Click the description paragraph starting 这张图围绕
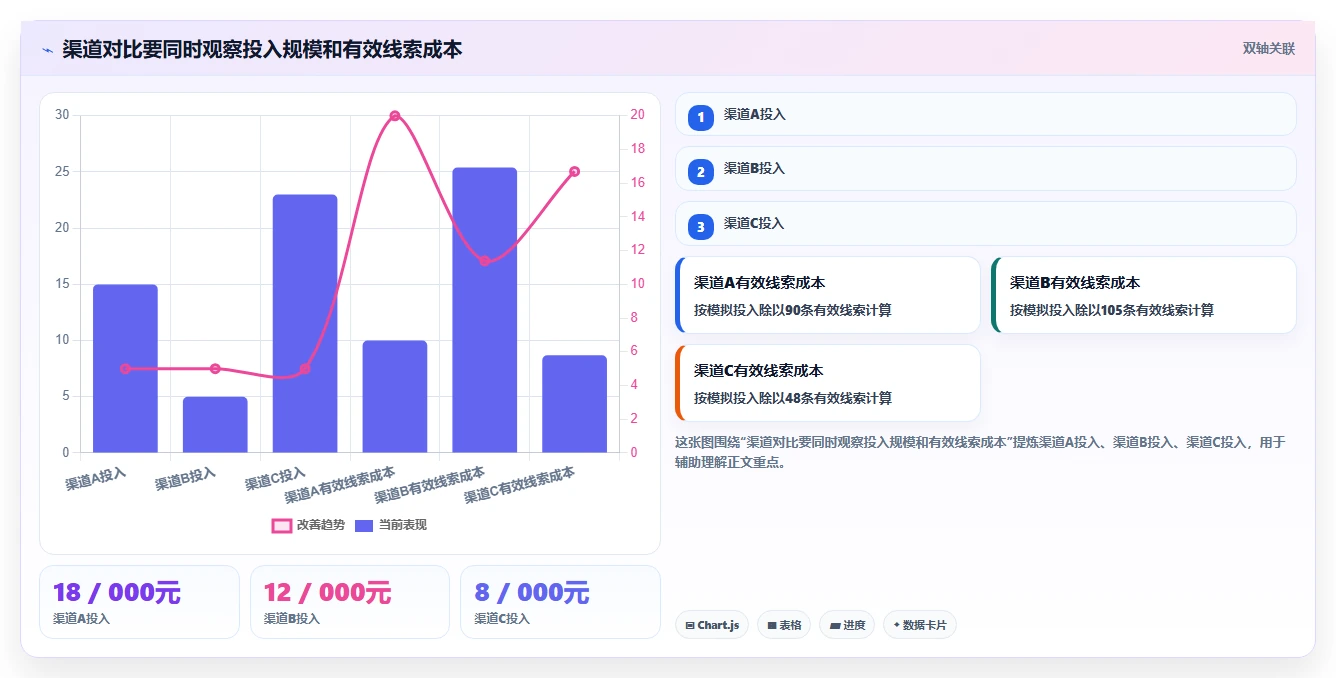This screenshot has height=678, width=1336. [981, 452]
